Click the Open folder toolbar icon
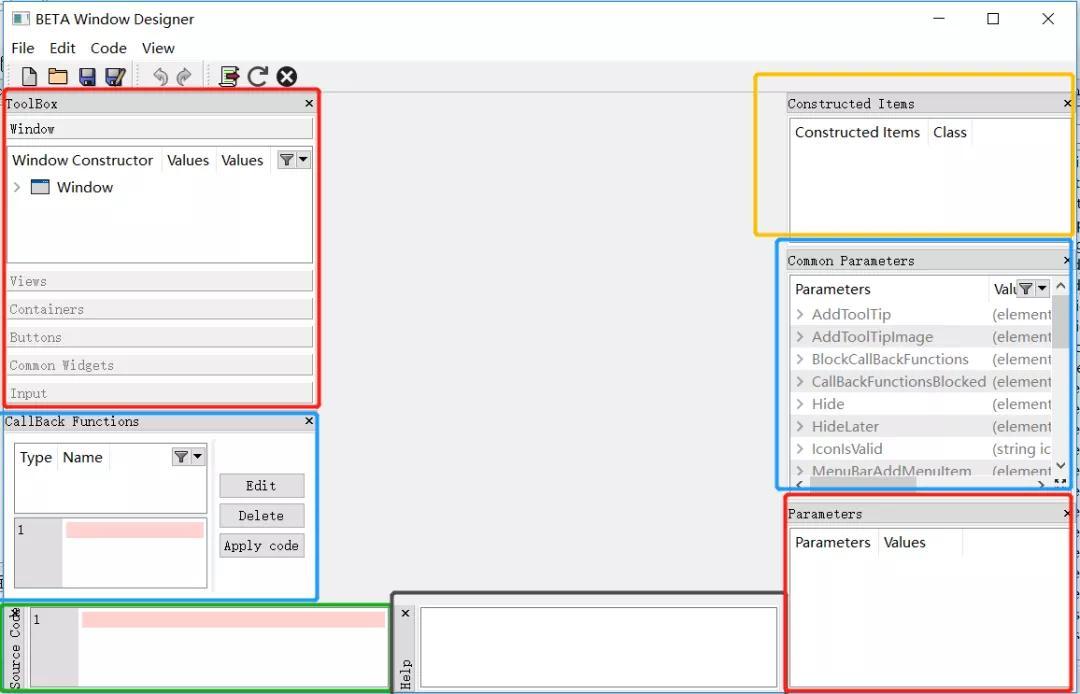Viewport: 1080px width, 694px height. (x=58, y=76)
